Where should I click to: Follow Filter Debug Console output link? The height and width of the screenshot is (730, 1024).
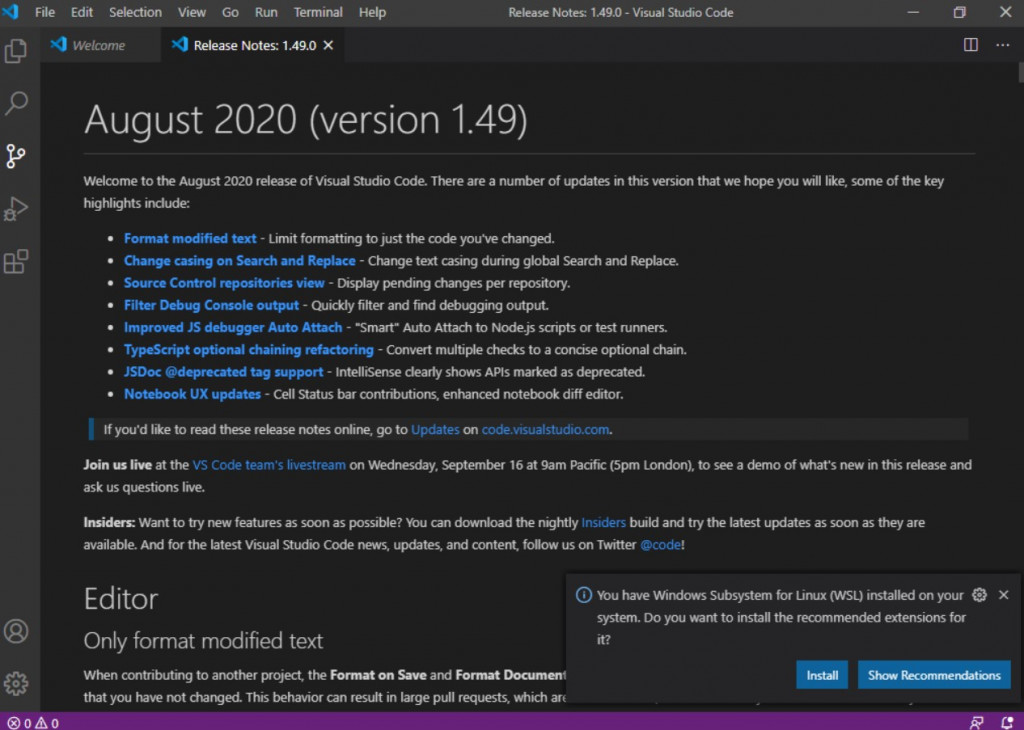[x=211, y=305]
